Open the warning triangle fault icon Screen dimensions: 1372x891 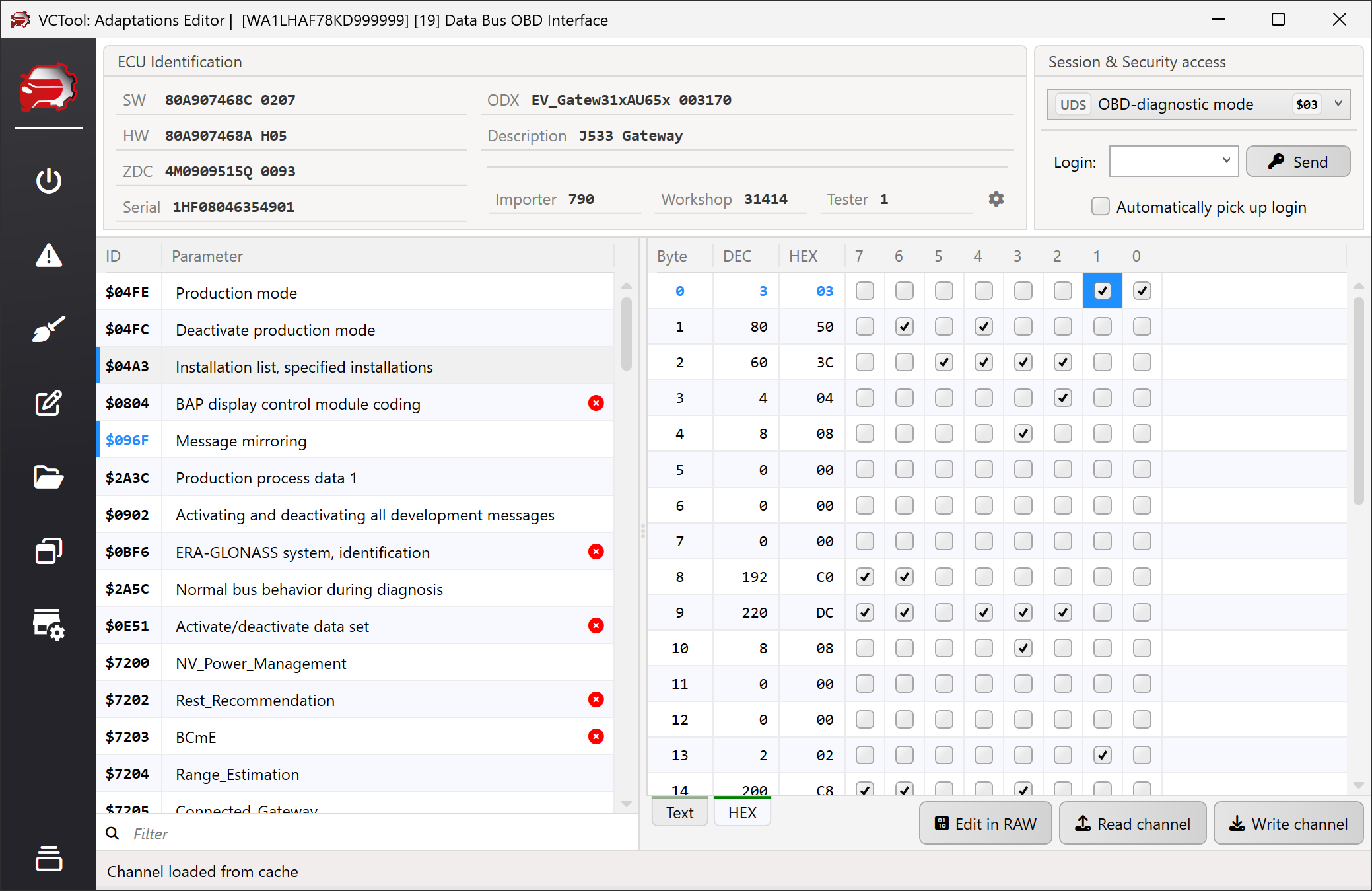coord(48,255)
